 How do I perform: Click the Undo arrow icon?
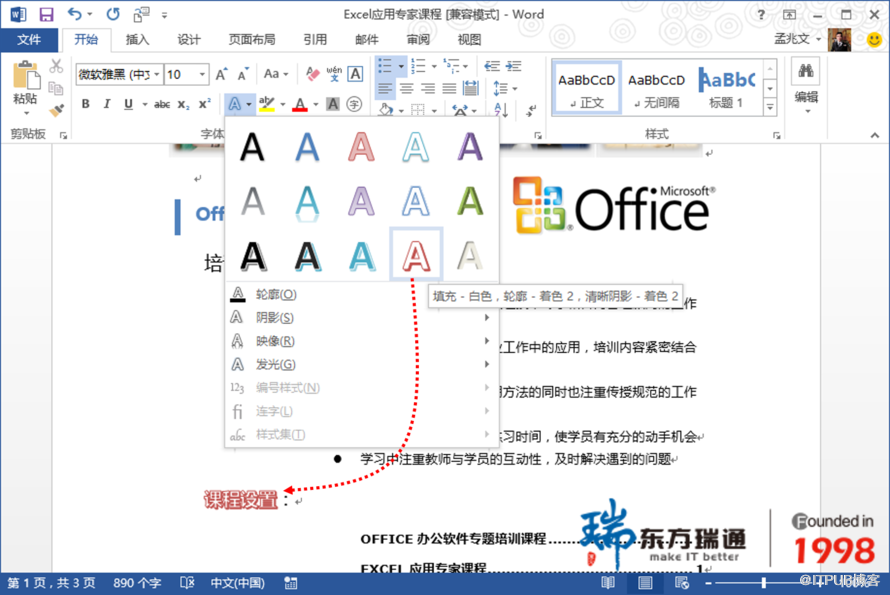click(74, 14)
